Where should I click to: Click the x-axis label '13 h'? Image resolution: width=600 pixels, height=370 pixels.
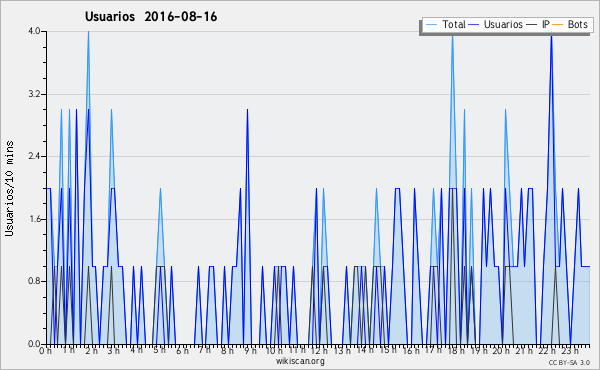click(x=342, y=351)
